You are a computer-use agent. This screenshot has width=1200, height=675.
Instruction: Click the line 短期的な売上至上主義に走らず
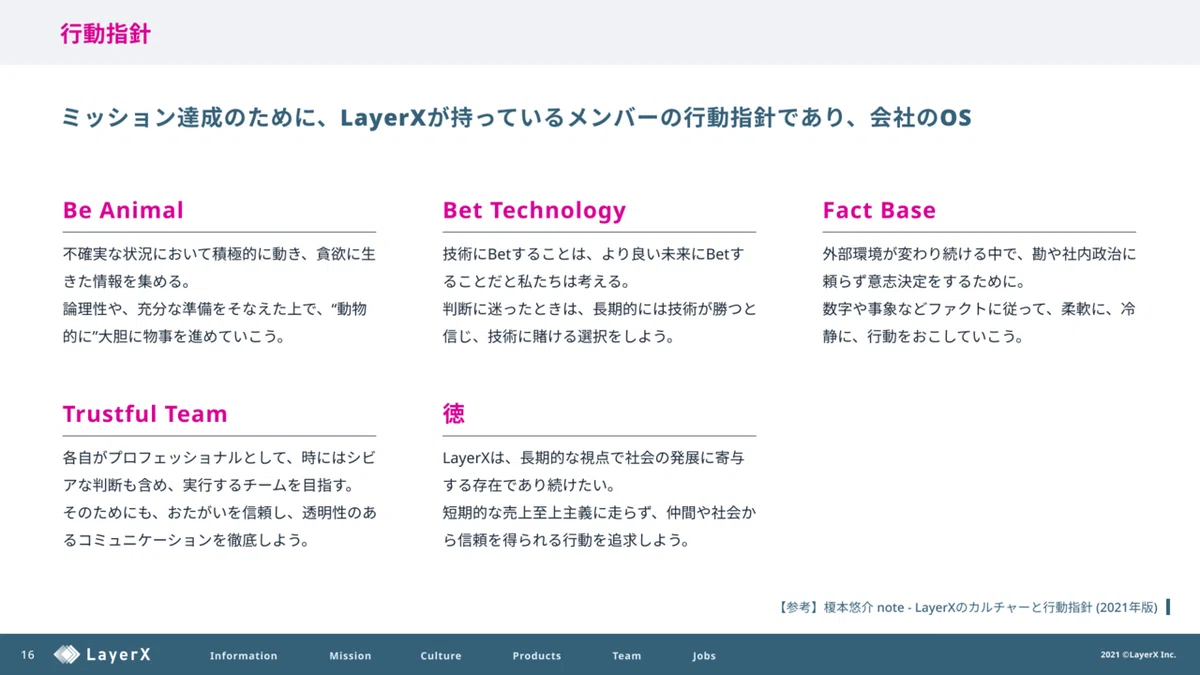[599, 513]
